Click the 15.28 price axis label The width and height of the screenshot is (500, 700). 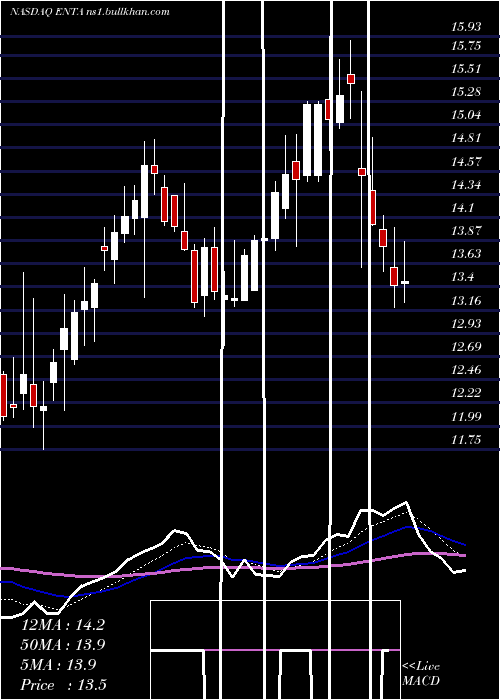click(467, 92)
